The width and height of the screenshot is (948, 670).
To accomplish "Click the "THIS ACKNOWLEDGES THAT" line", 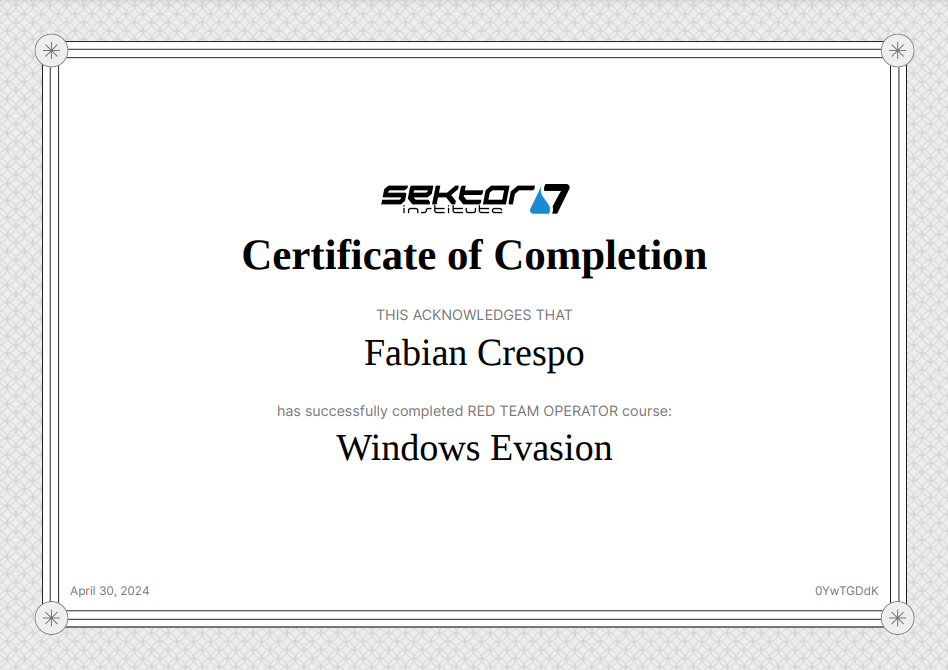I will pos(474,315).
